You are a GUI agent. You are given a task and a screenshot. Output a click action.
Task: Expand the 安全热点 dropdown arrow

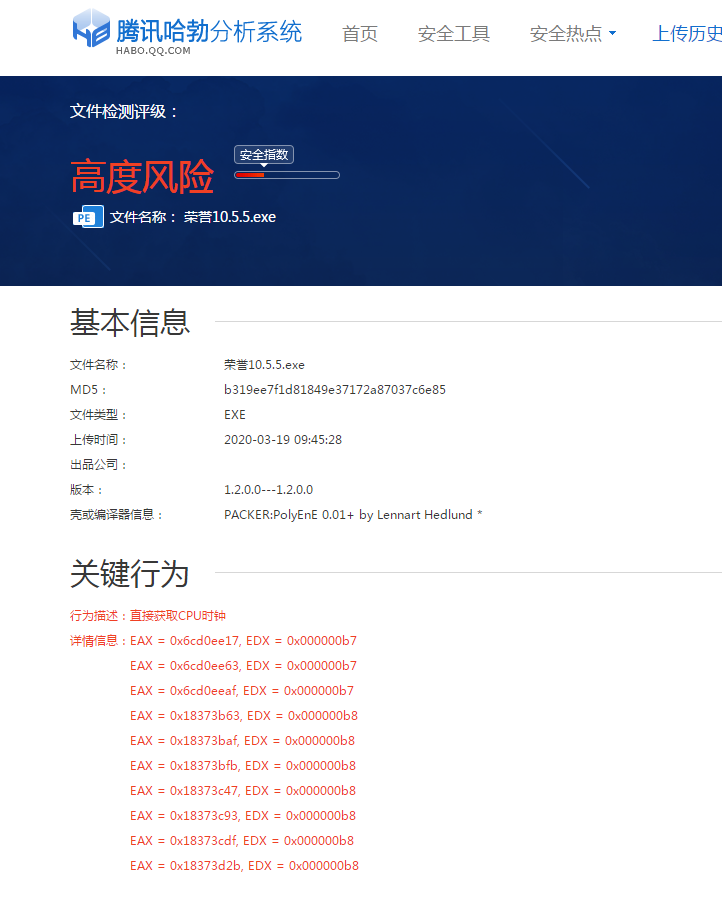click(612, 33)
